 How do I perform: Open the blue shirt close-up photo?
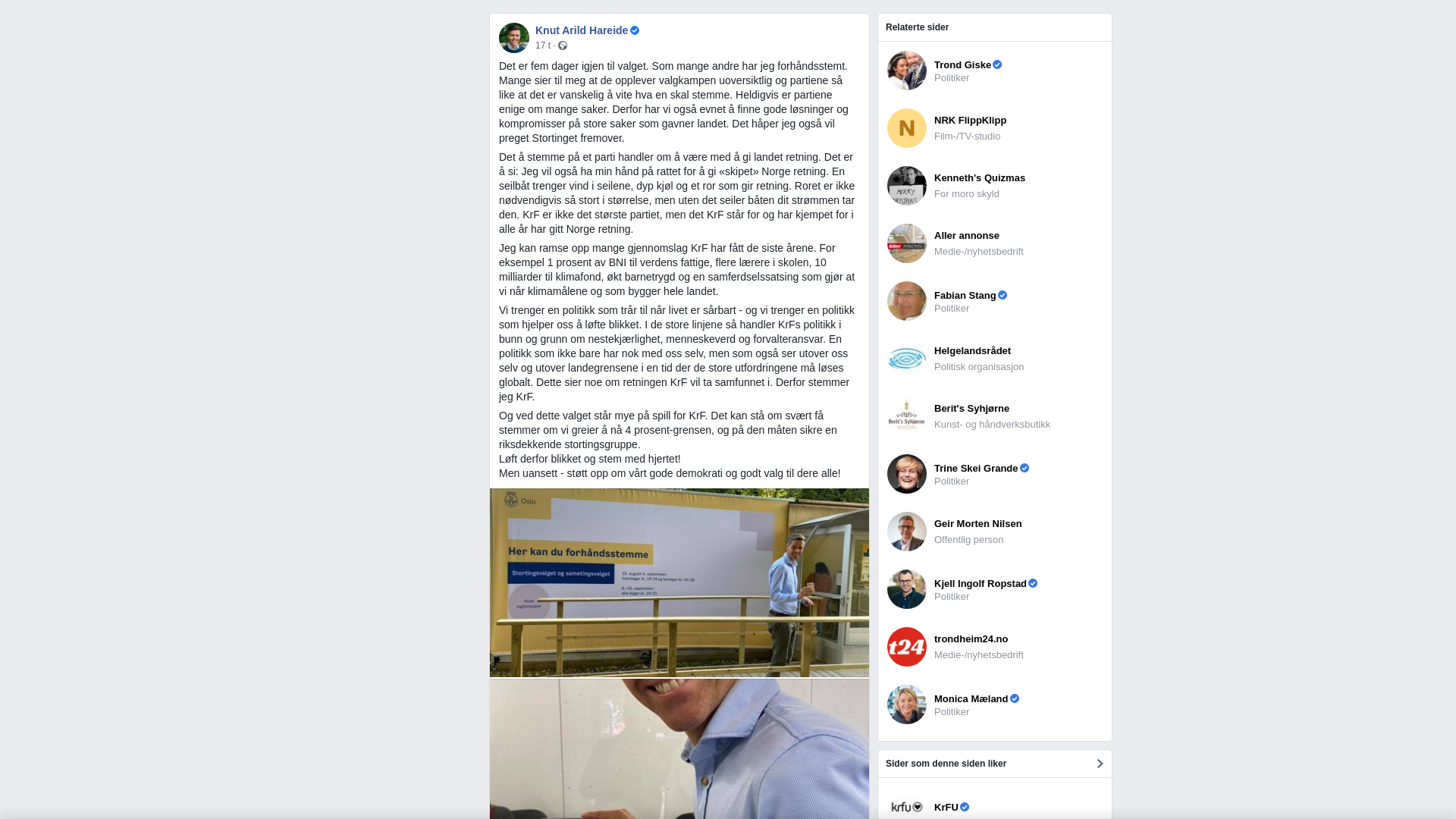(679, 749)
